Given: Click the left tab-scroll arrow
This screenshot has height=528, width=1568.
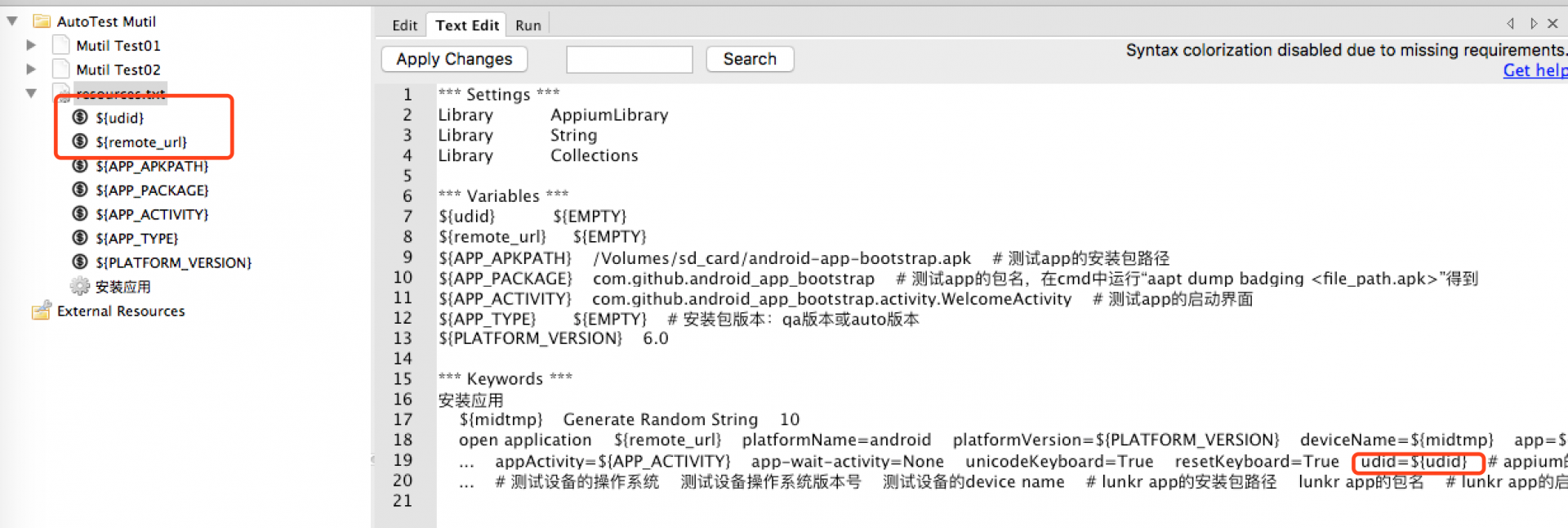Looking at the screenshot, I should pyautogui.click(x=1511, y=24).
